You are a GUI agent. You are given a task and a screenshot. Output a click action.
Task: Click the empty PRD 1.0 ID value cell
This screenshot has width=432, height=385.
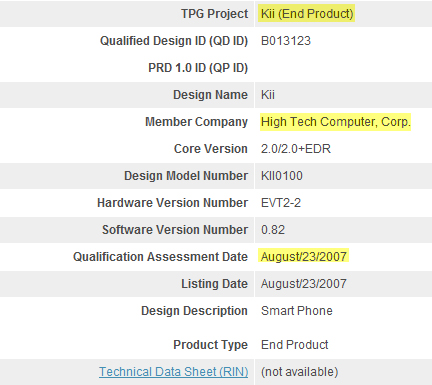tap(343, 68)
